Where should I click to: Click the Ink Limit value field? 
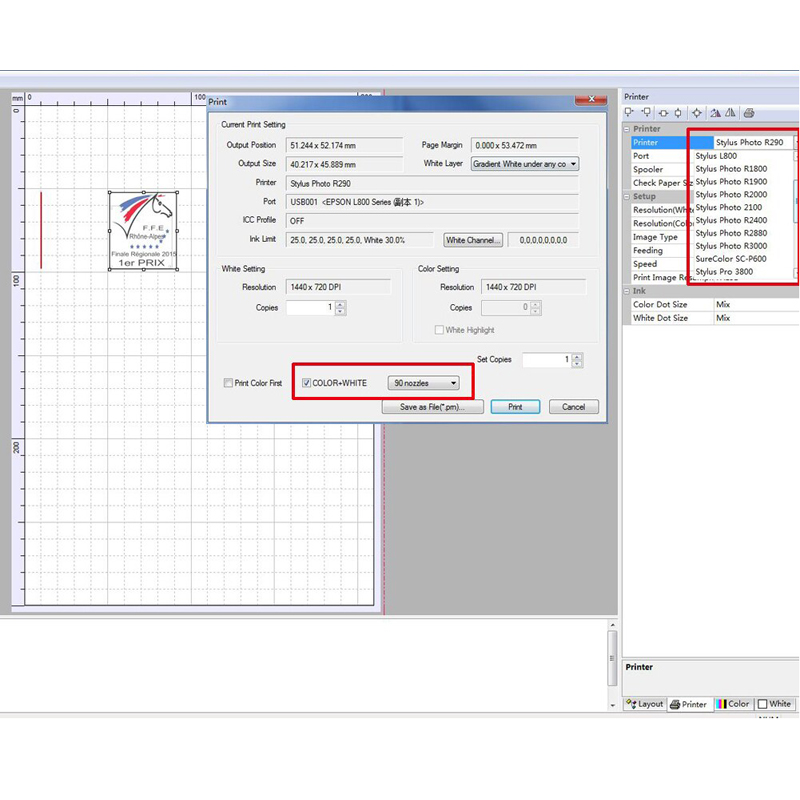pos(360,240)
